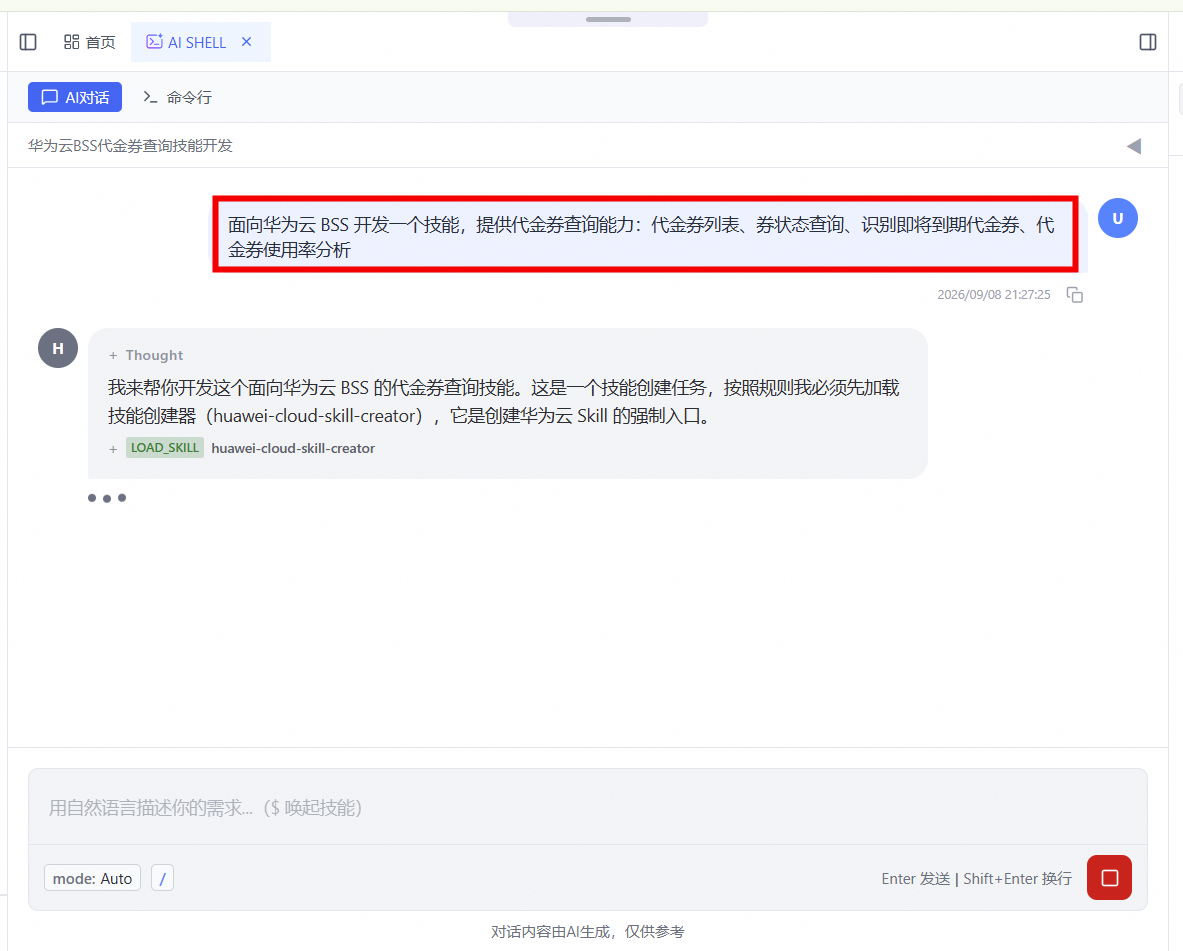Click the top drag handle bar
The image size is (1183, 951).
pyautogui.click(x=608, y=19)
